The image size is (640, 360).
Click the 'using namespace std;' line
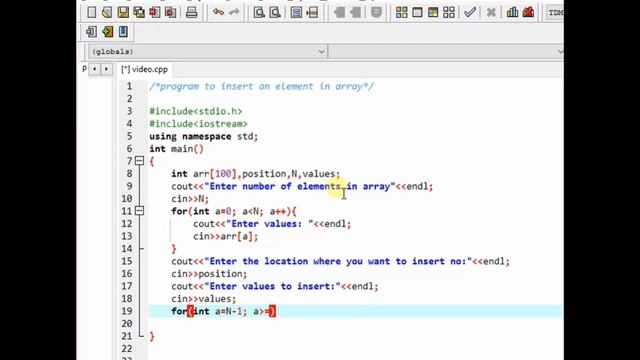click(x=203, y=136)
